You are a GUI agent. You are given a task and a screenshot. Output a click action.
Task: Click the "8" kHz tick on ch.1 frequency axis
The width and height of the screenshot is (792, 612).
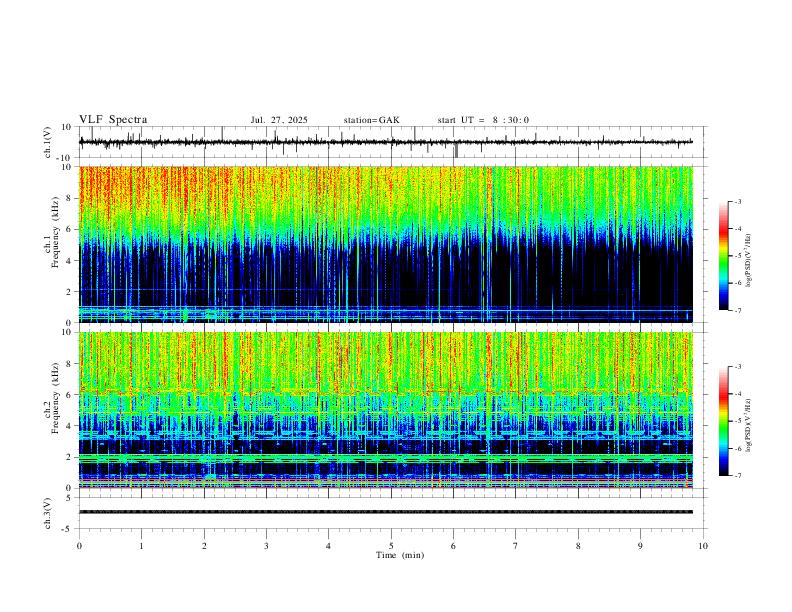[x=69, y=198]
